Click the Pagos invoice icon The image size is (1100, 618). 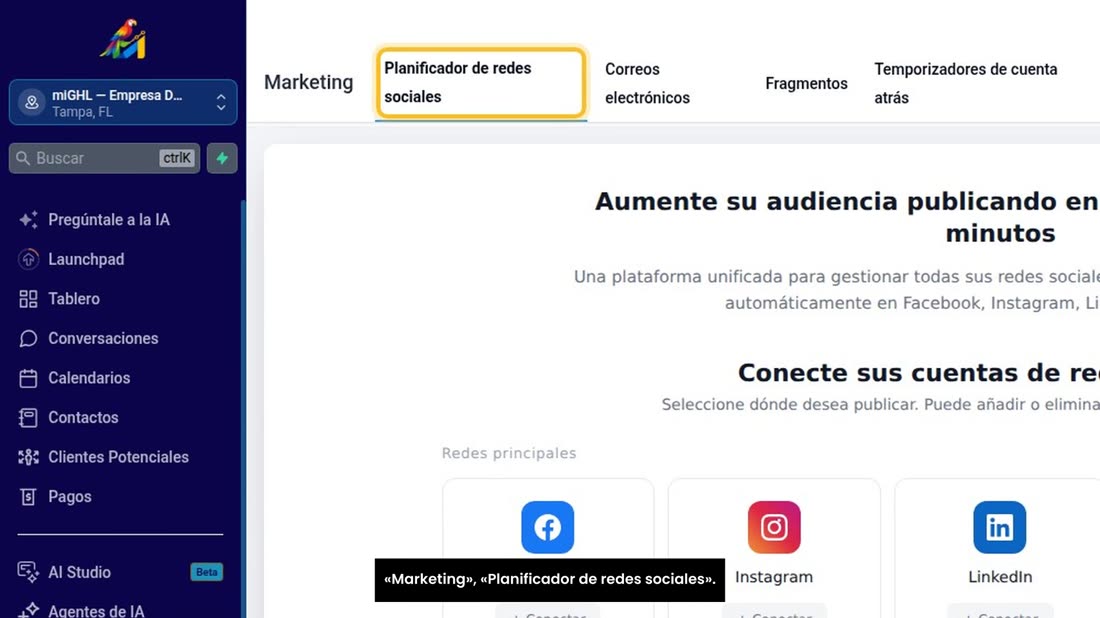point(28,497)
